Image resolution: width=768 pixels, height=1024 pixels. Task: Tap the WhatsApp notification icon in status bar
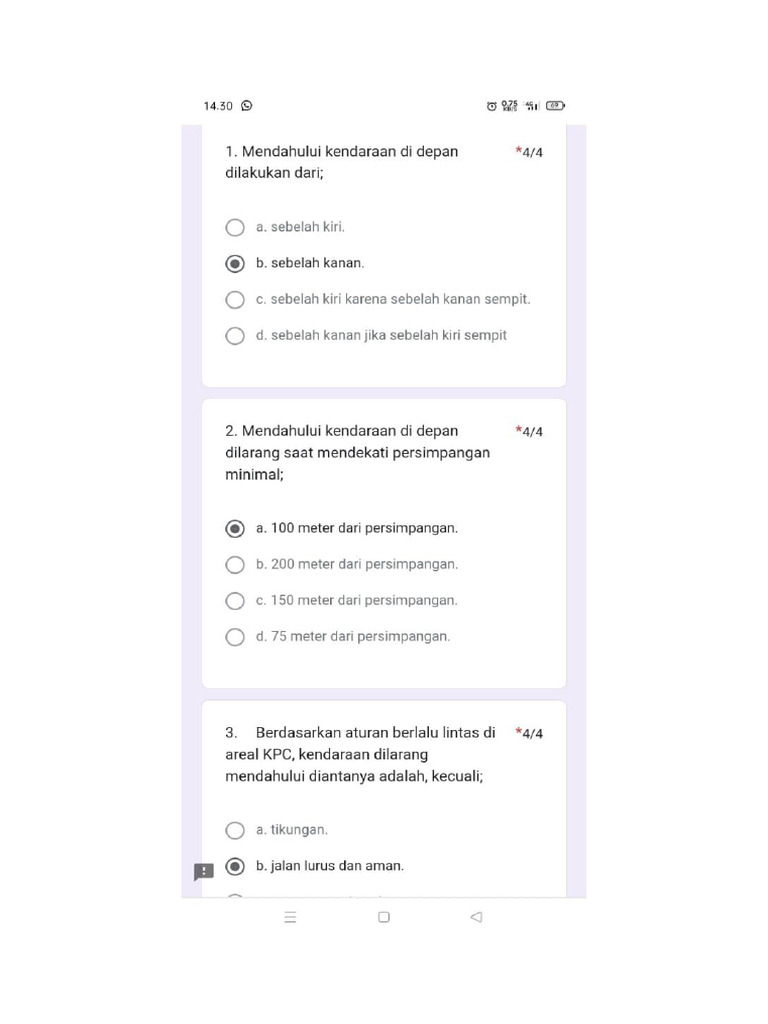247,106
